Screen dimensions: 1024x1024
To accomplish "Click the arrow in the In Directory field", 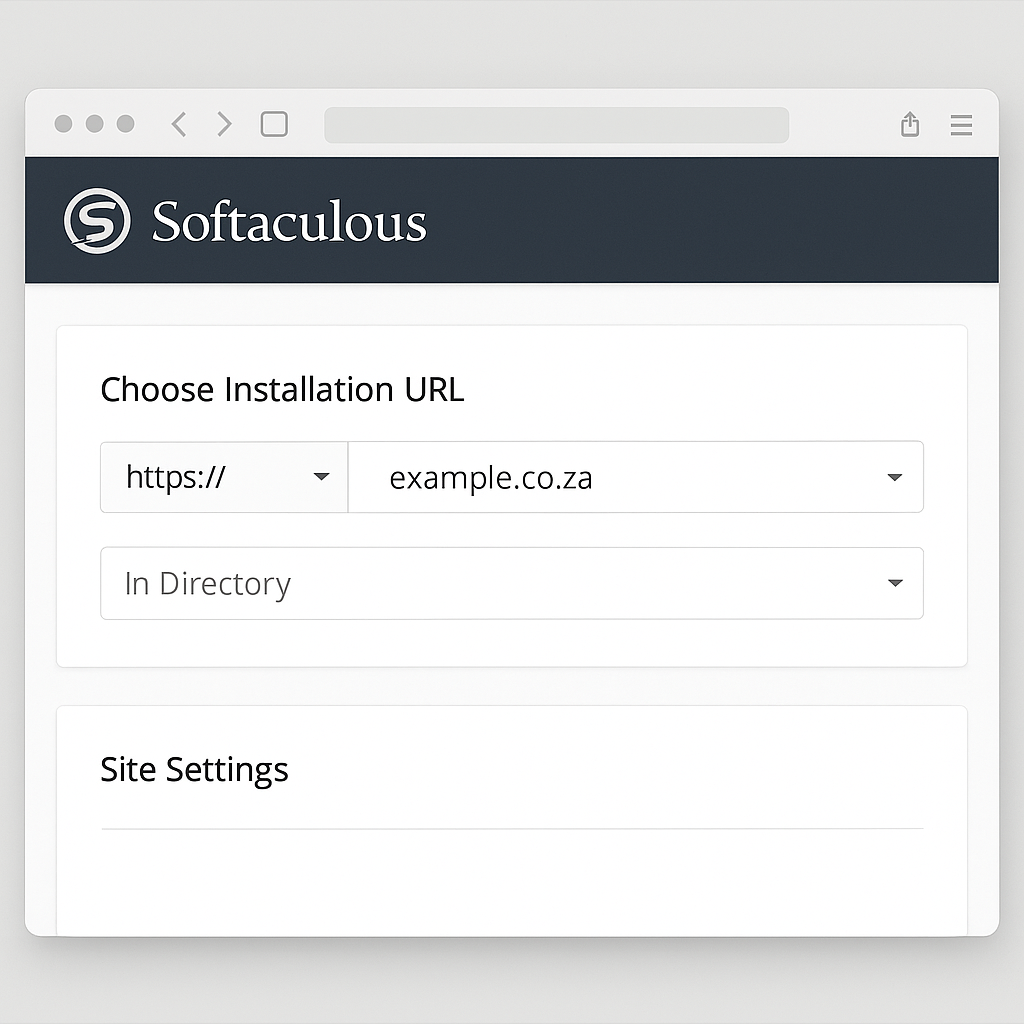I will pyautogui.click(x=895, y=583).
